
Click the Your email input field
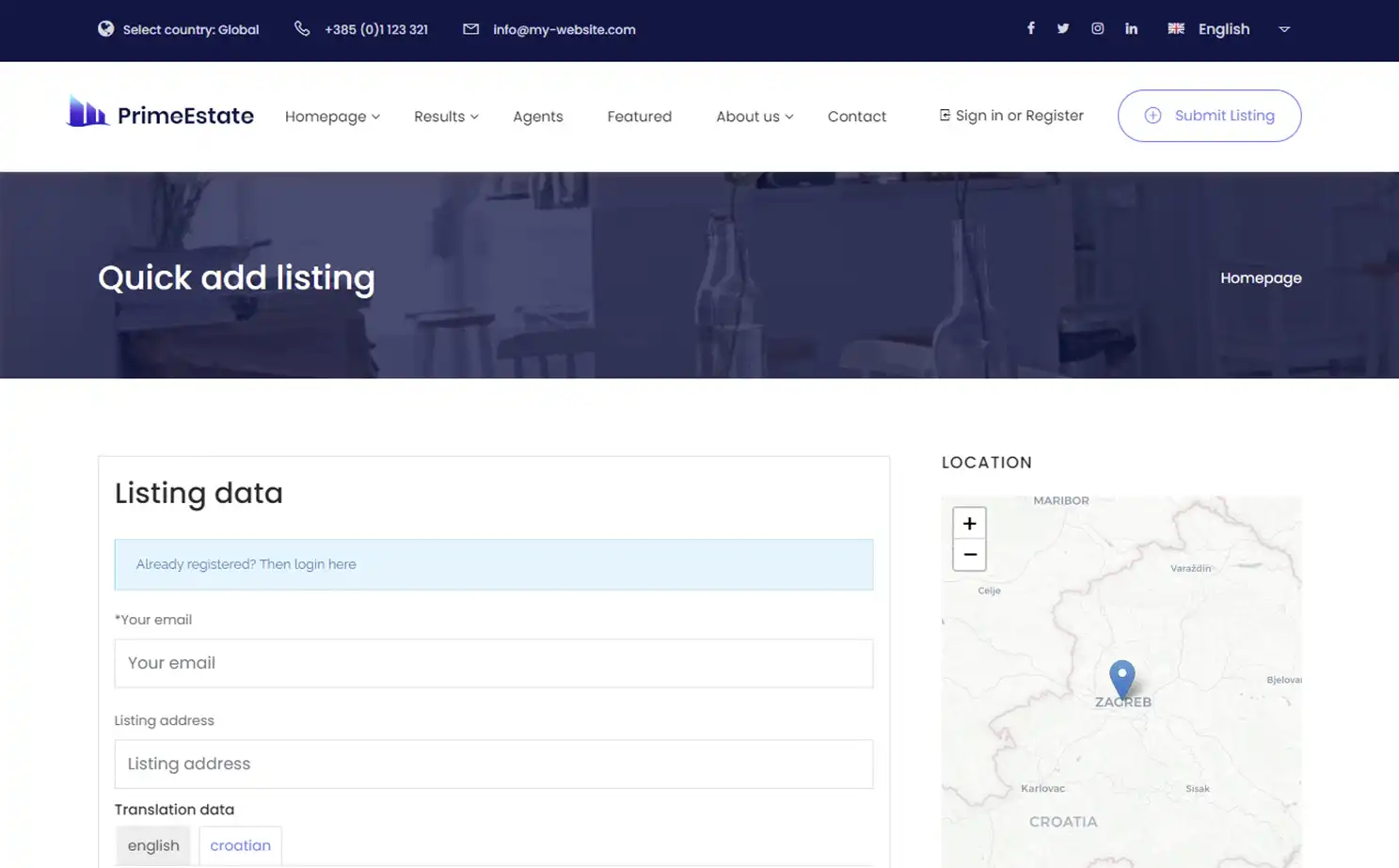[493, 663]
